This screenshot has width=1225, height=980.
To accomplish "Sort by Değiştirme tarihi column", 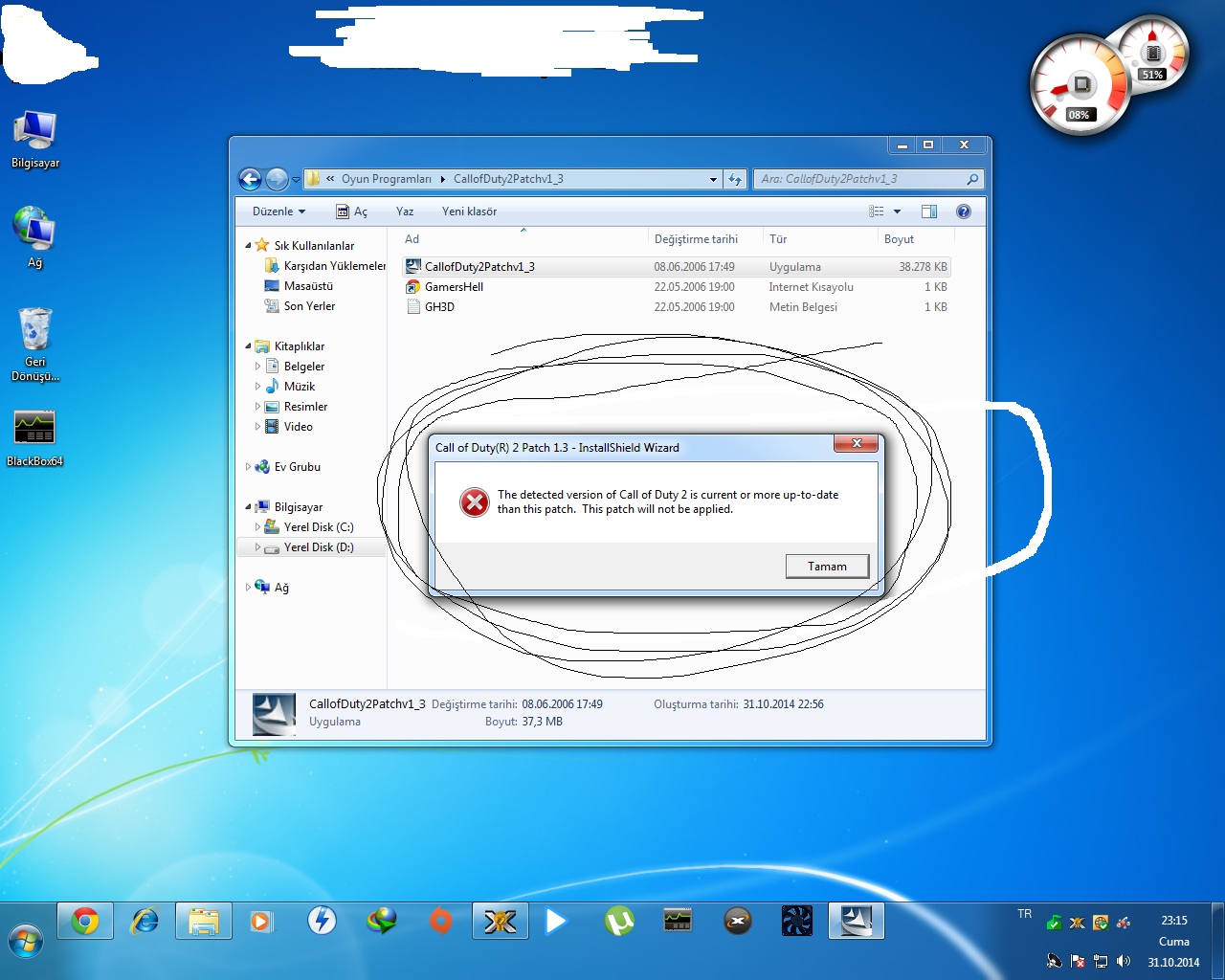I will pos(703,239).
